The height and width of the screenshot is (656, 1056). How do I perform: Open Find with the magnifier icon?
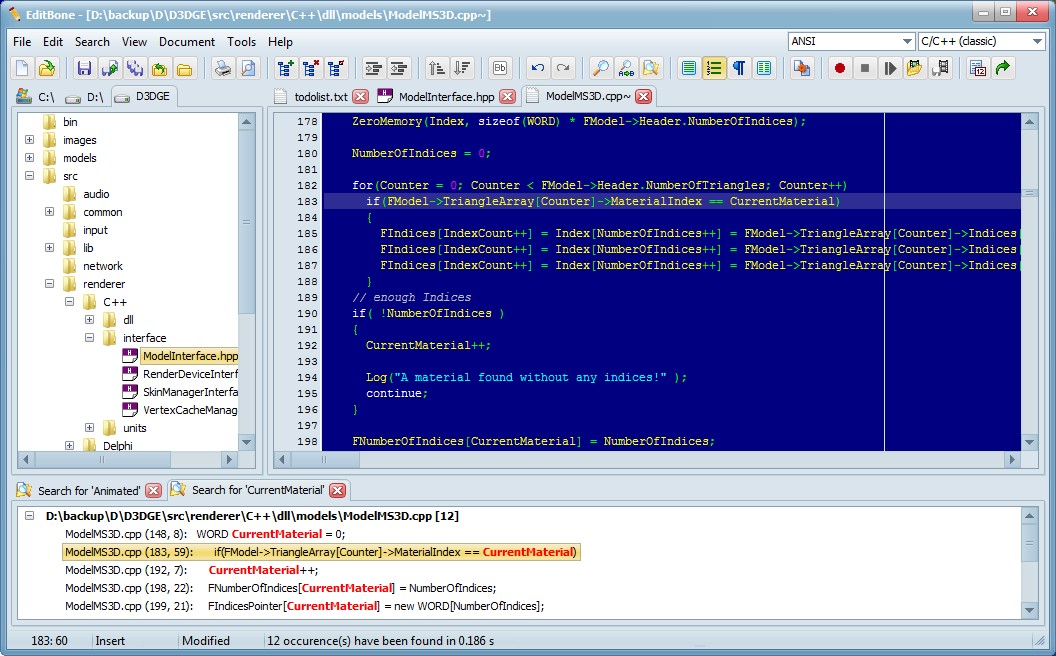(600, 68)
